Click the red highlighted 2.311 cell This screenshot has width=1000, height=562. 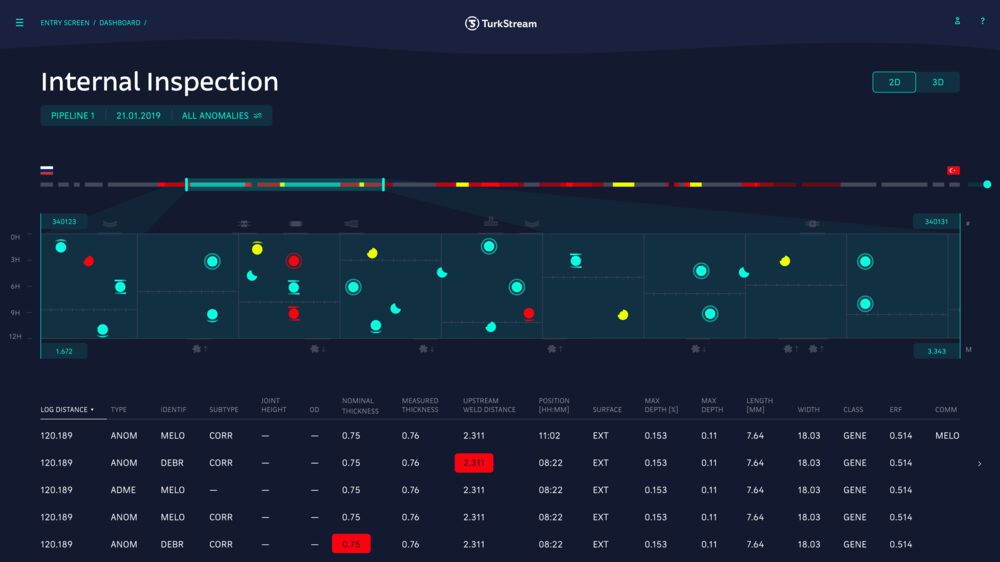pos(474,463)
